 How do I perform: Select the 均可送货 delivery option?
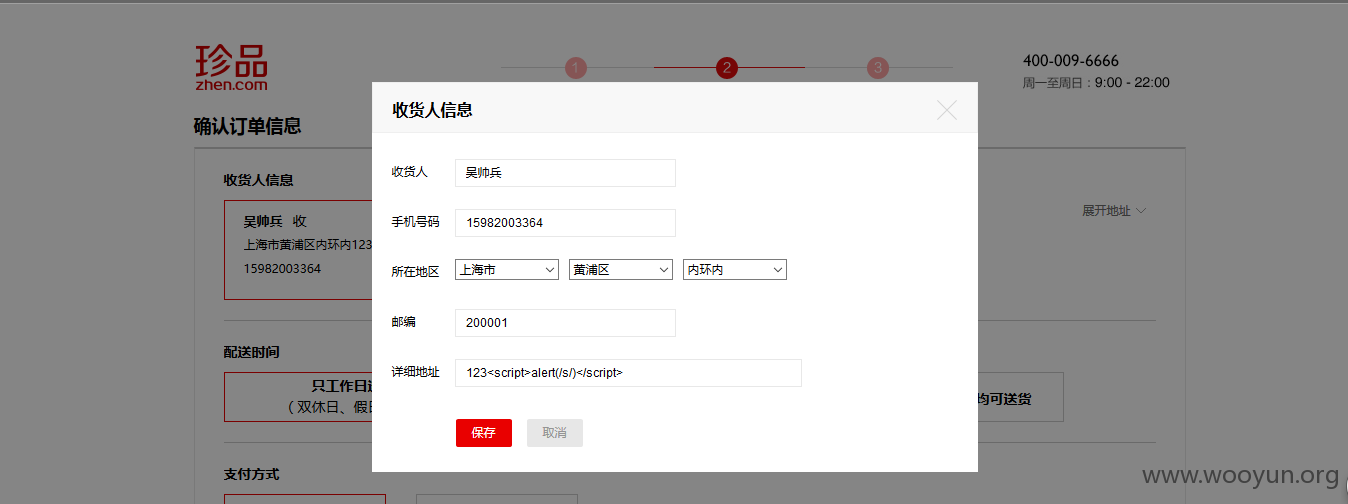[1020, 397]
